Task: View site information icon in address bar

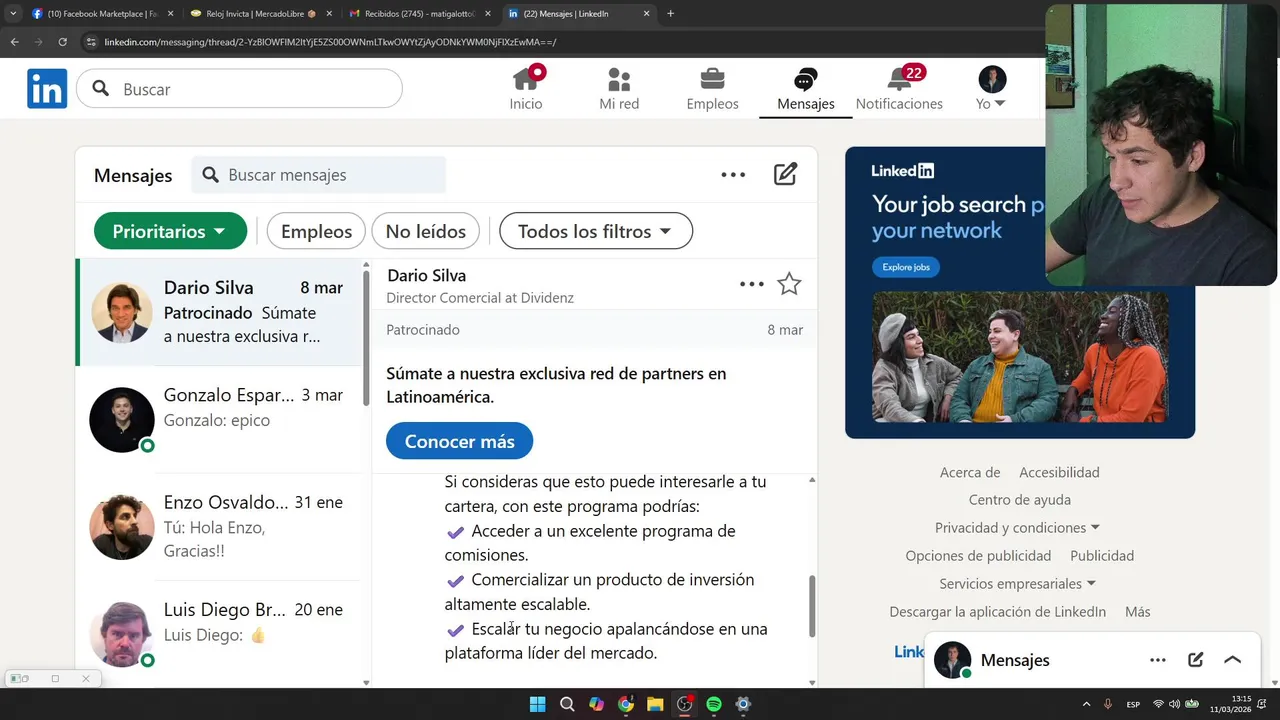Action: pyautogui.click(x=91, y=42)
